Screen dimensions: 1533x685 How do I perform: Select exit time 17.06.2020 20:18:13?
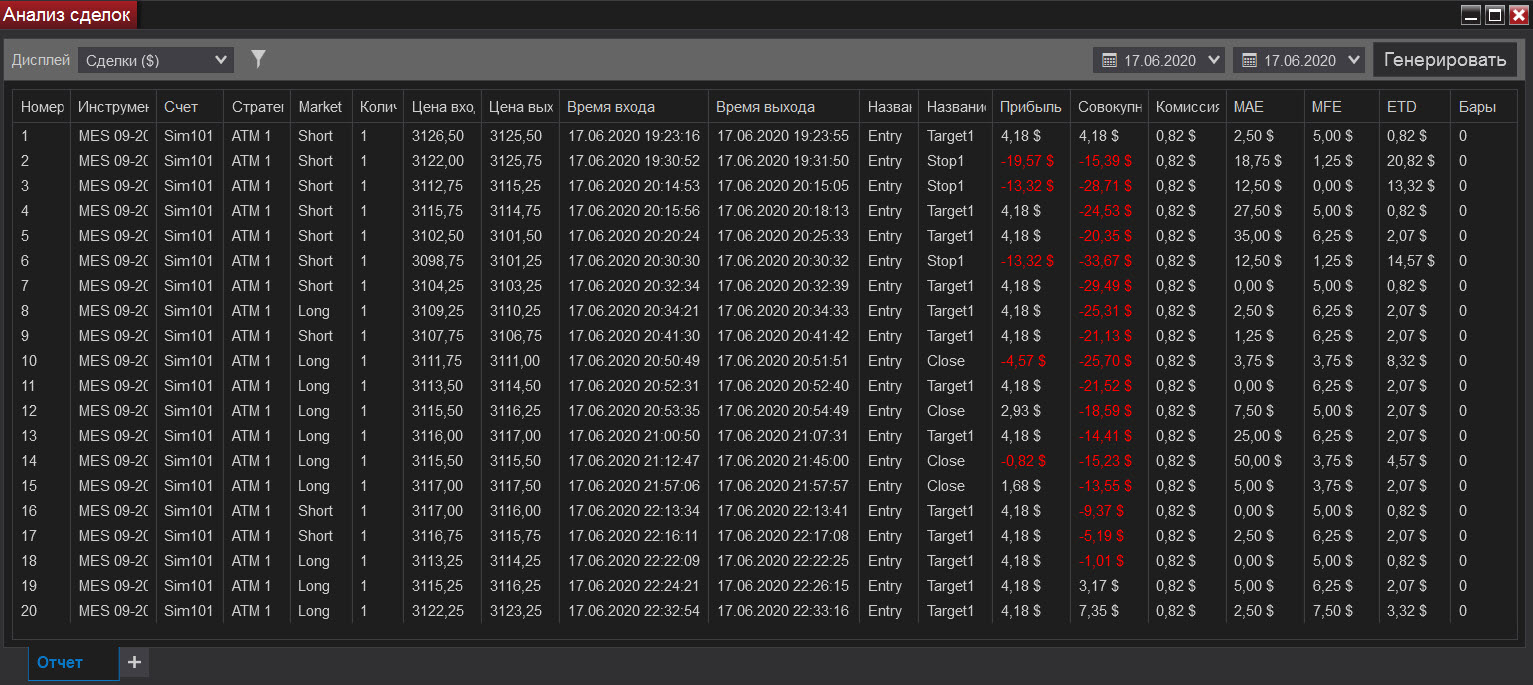[x=783, y=211]
